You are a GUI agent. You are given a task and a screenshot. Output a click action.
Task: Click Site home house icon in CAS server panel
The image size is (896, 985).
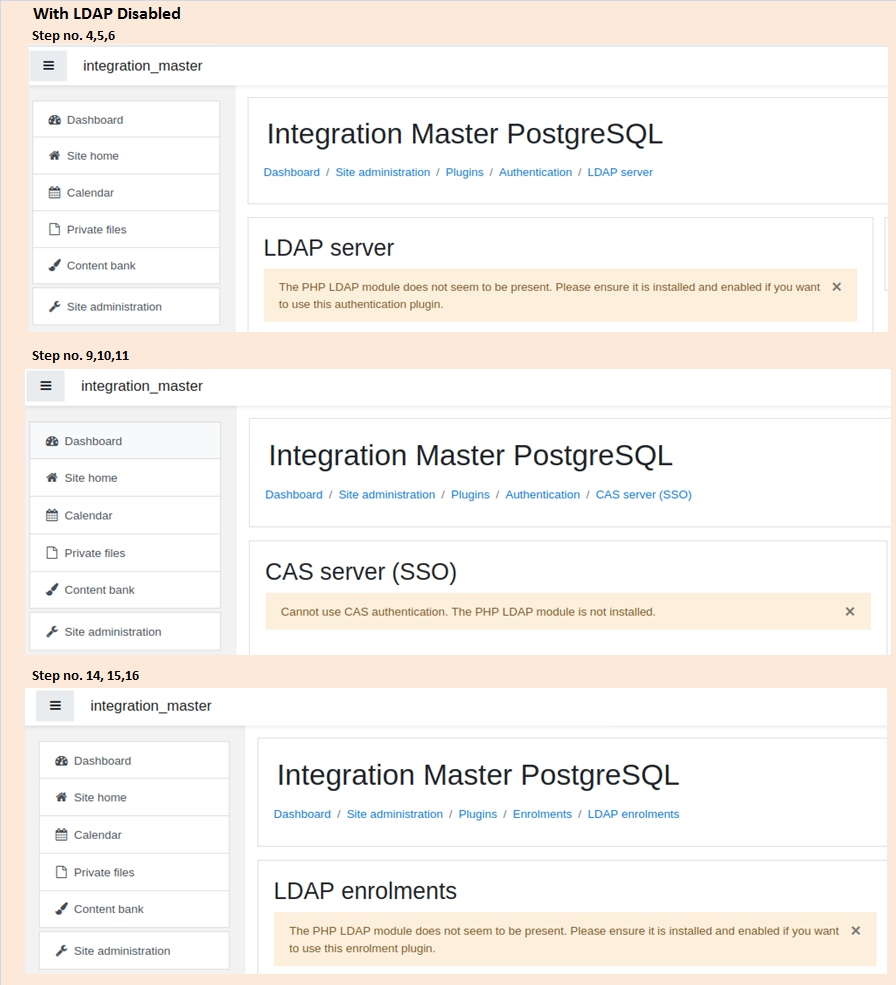(52, 477)
